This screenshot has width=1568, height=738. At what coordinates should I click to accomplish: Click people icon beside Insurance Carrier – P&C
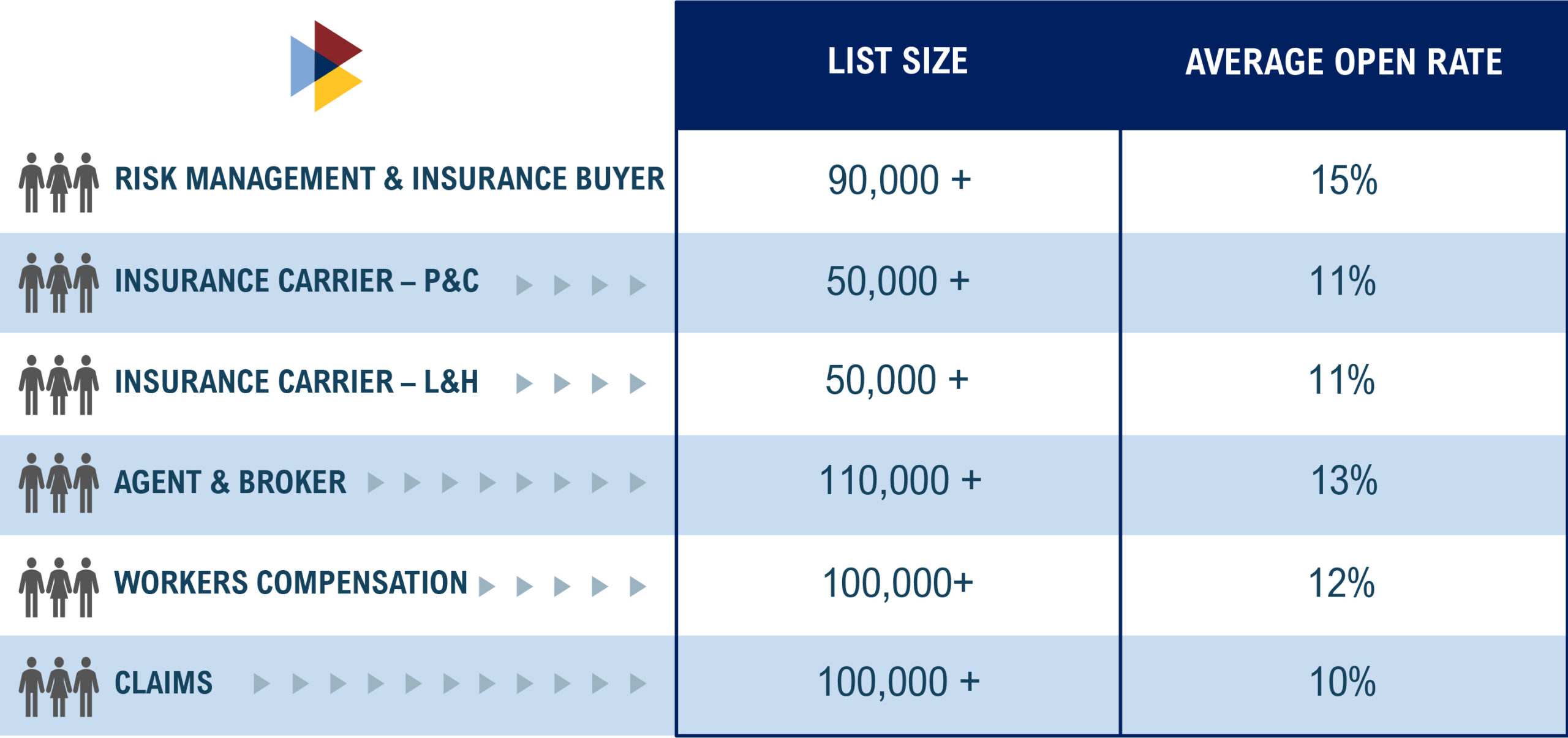point(59,283)
